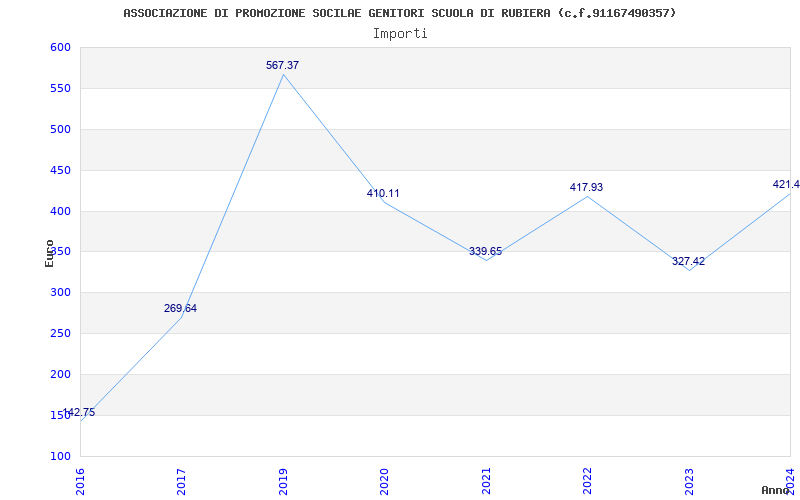This screenshot has height=500, width=800.
Task: Click the 600 y-axis tick label
Action: click(x=60, y=47)
